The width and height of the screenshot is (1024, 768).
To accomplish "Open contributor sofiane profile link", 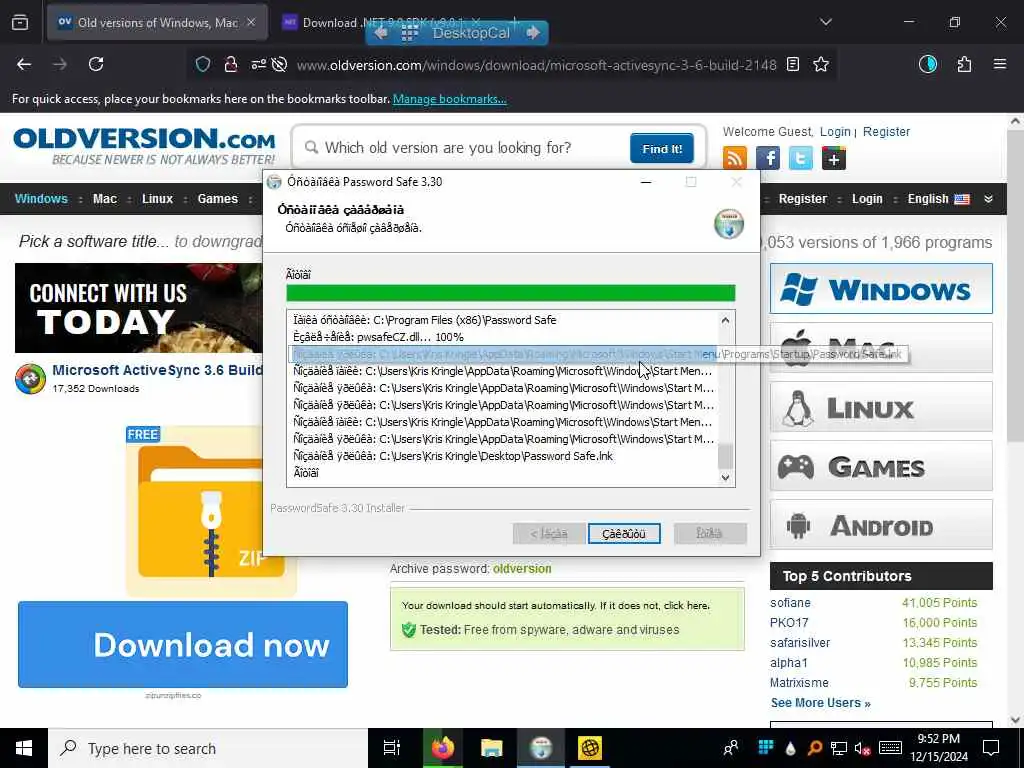I will pyautogui.click(x=790, y=603).
